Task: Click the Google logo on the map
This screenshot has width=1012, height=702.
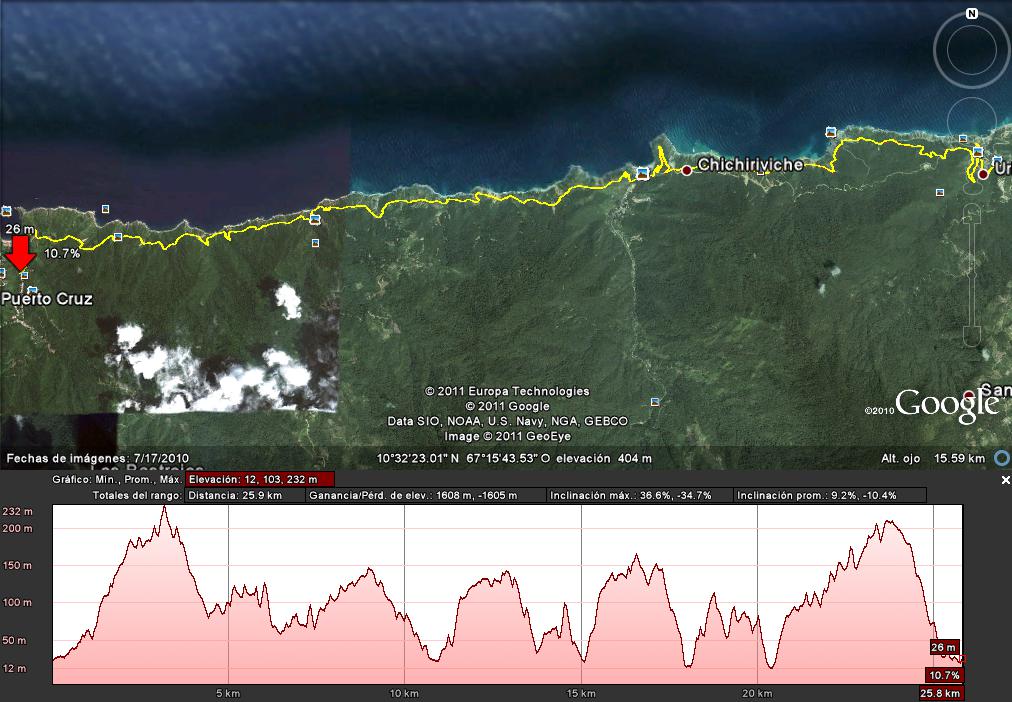Action: (x=946, y=404)
